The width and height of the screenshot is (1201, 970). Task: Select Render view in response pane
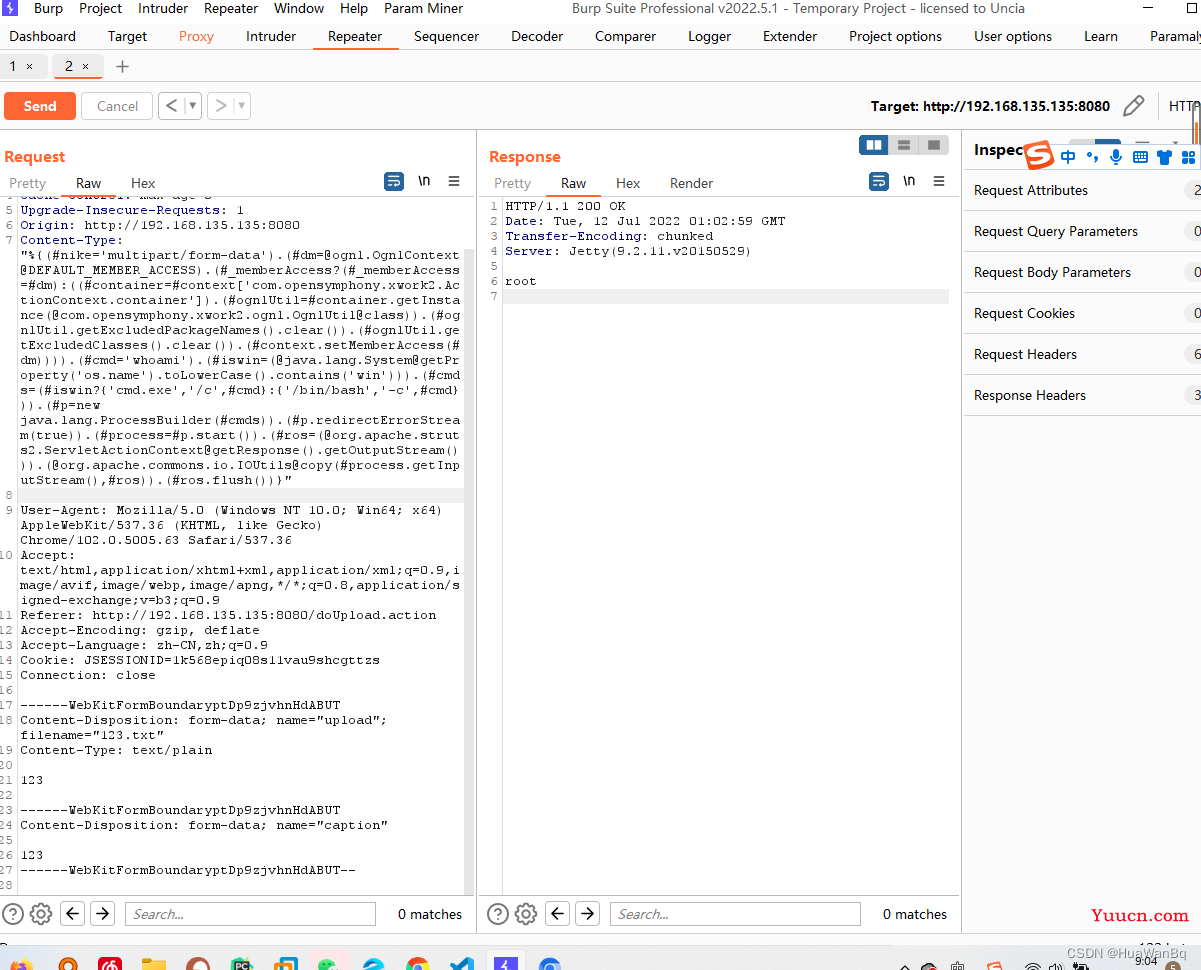pos(691,183)
